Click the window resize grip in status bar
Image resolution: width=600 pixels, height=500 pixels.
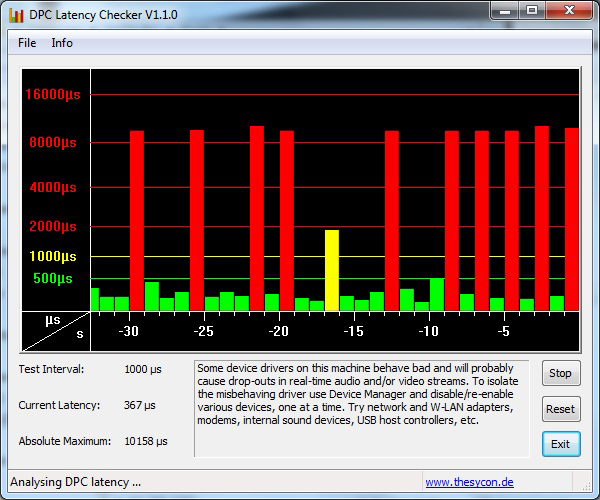tap(585, 486)
